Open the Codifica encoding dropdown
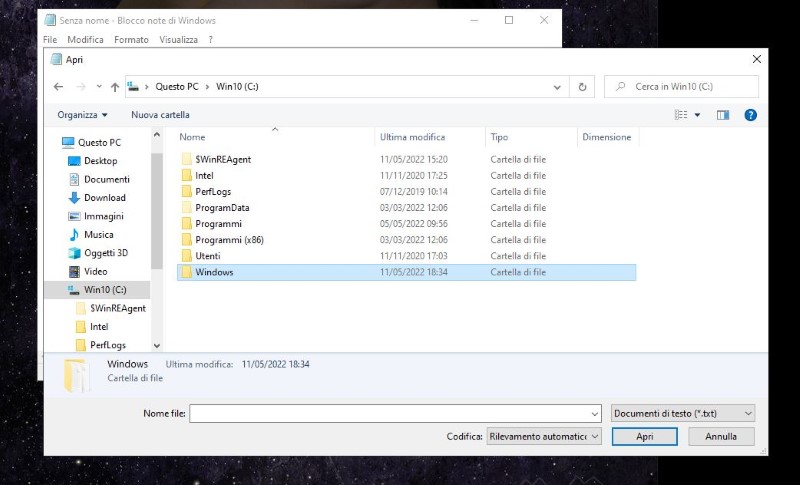The width and height of the screenshot is (800, 485). [x=543, y=437]
